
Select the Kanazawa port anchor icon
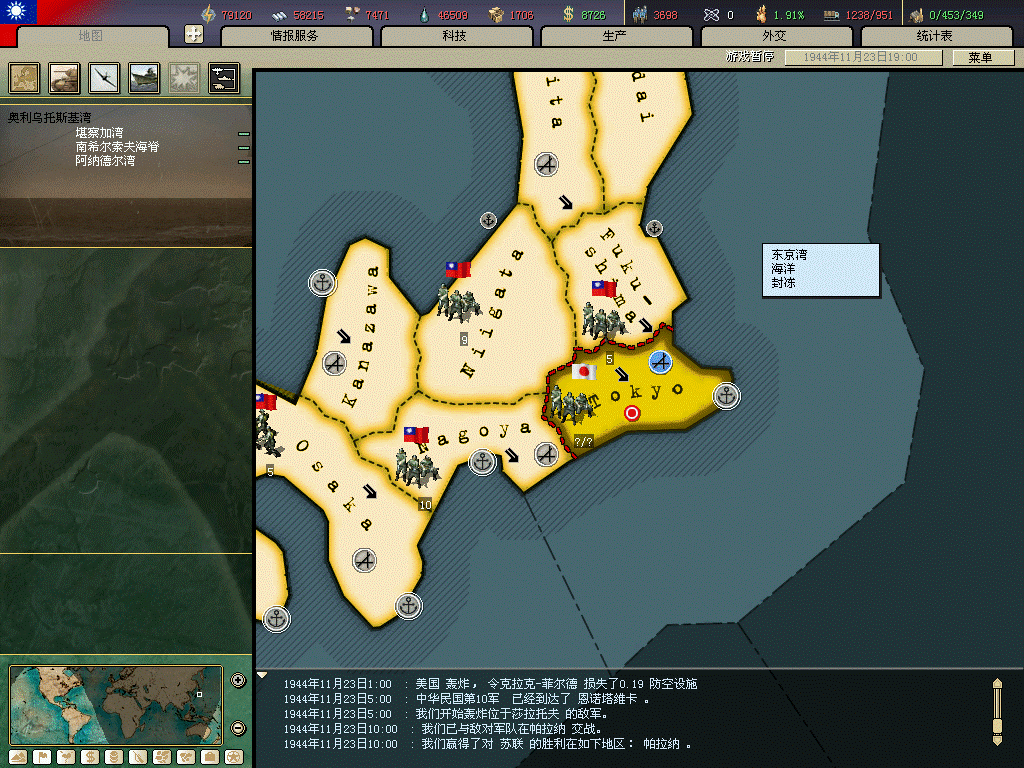[x=322, y=283]
